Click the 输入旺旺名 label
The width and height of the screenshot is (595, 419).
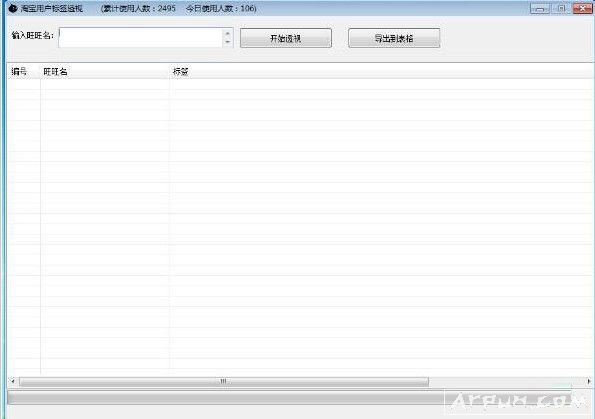tap(33, 36)
